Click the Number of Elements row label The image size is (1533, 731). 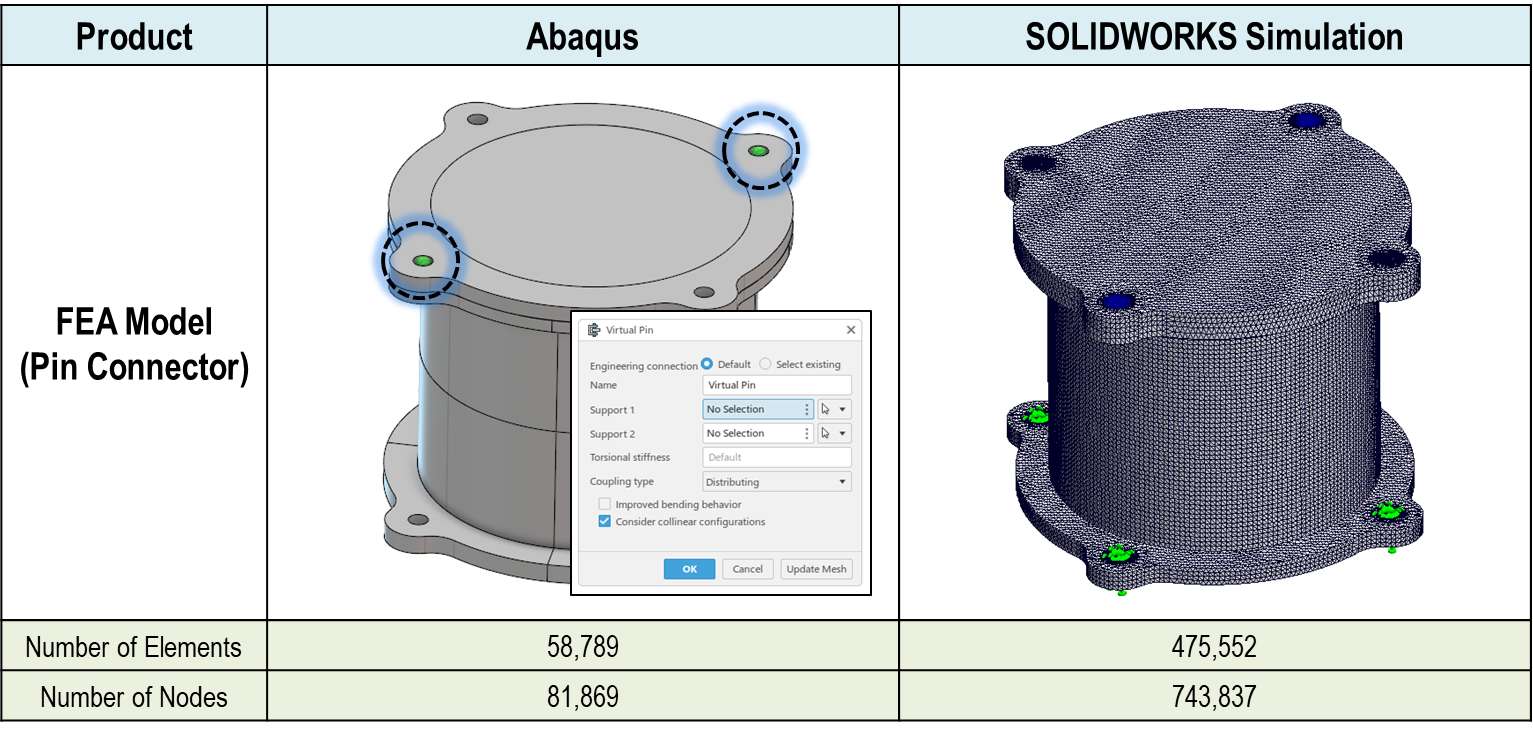tap(134, 647)
